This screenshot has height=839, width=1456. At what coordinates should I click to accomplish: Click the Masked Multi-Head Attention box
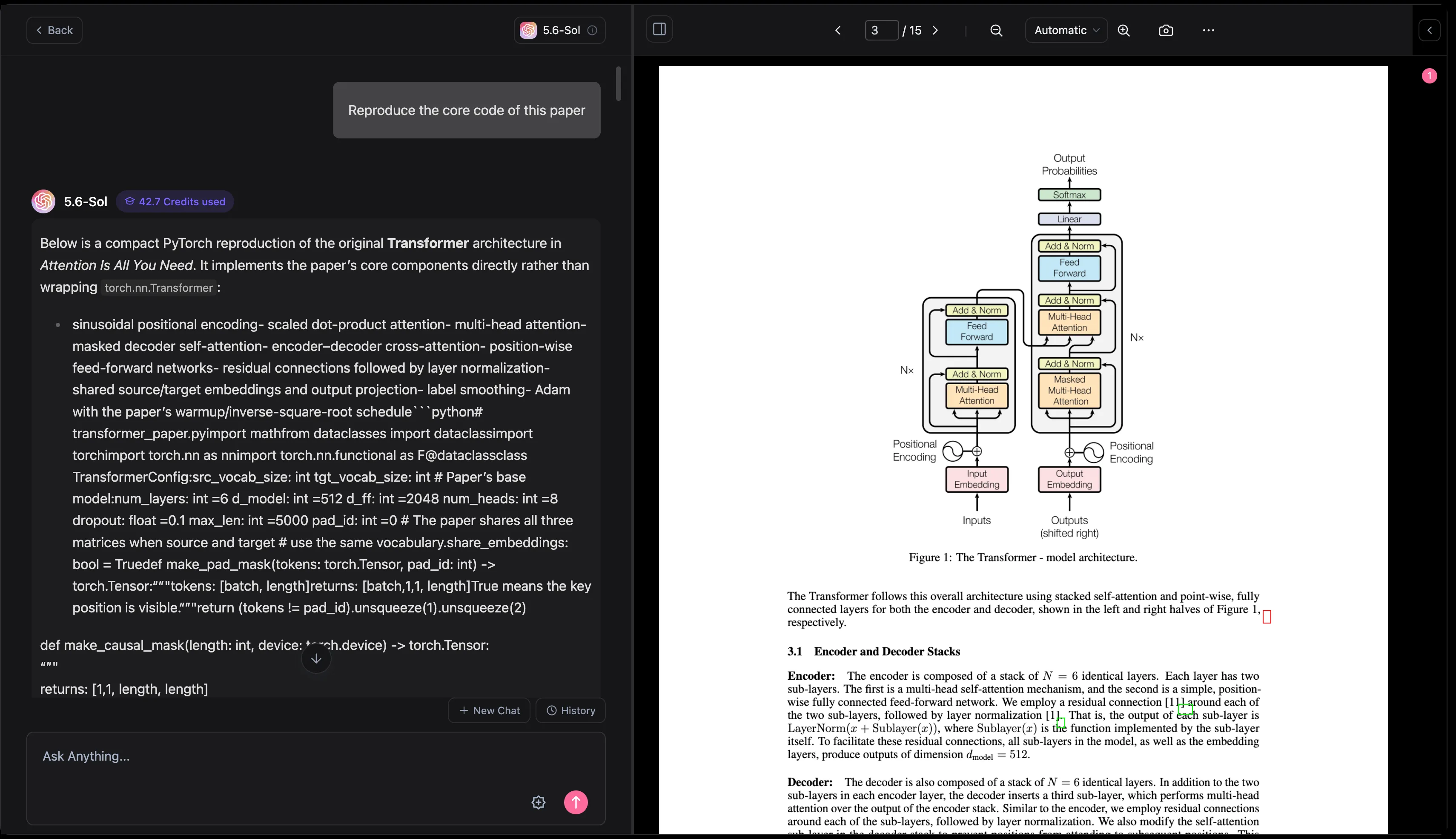point(1069,390)
